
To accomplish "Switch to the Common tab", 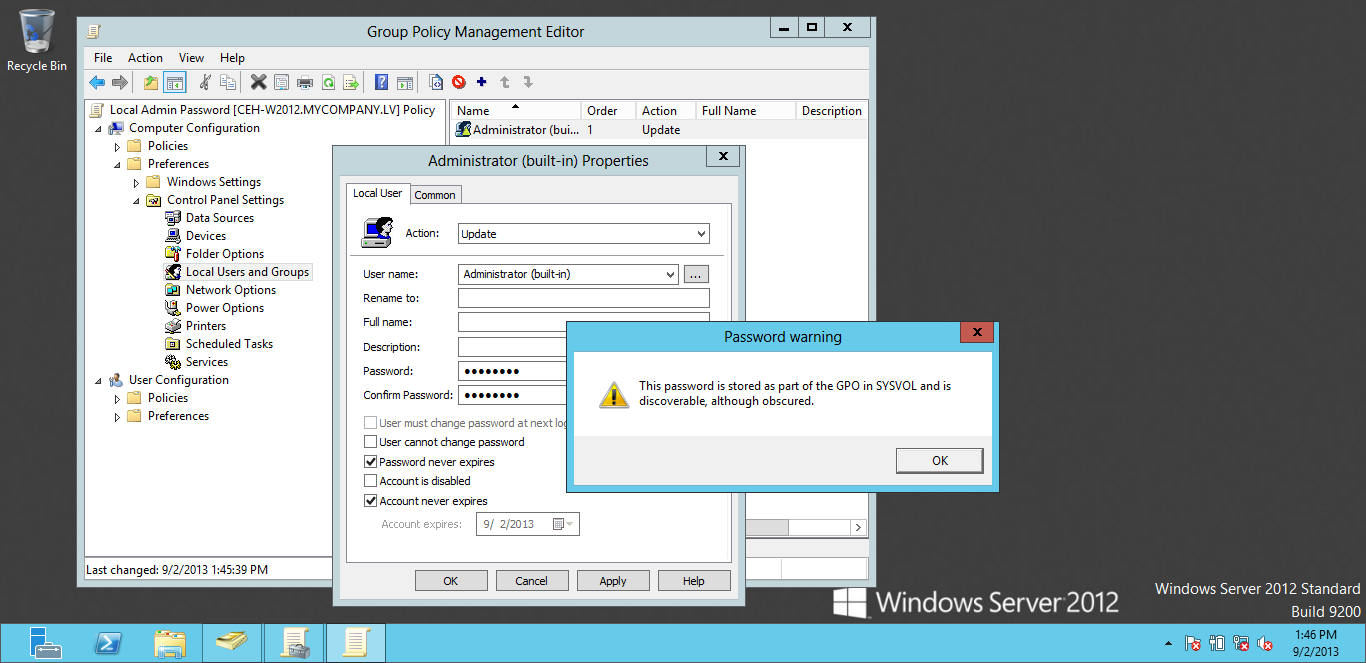I will coord(435,195).
